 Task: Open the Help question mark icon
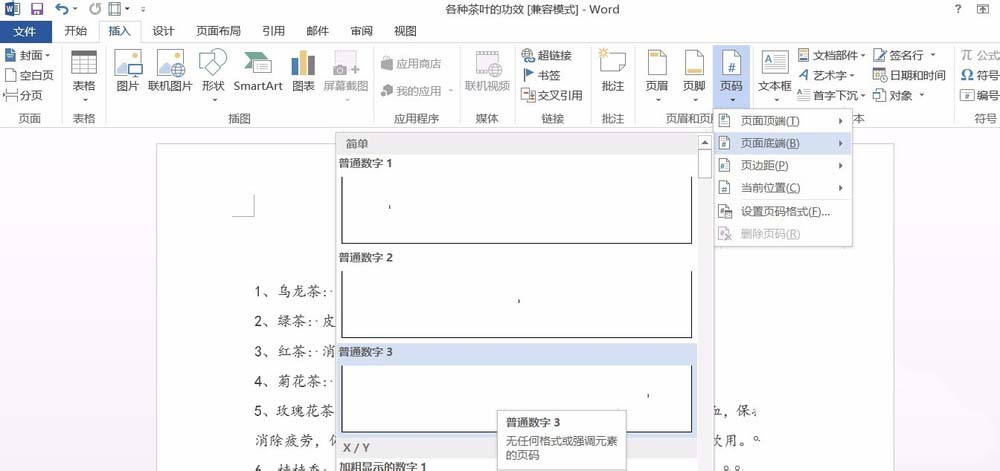coord(958,9)
